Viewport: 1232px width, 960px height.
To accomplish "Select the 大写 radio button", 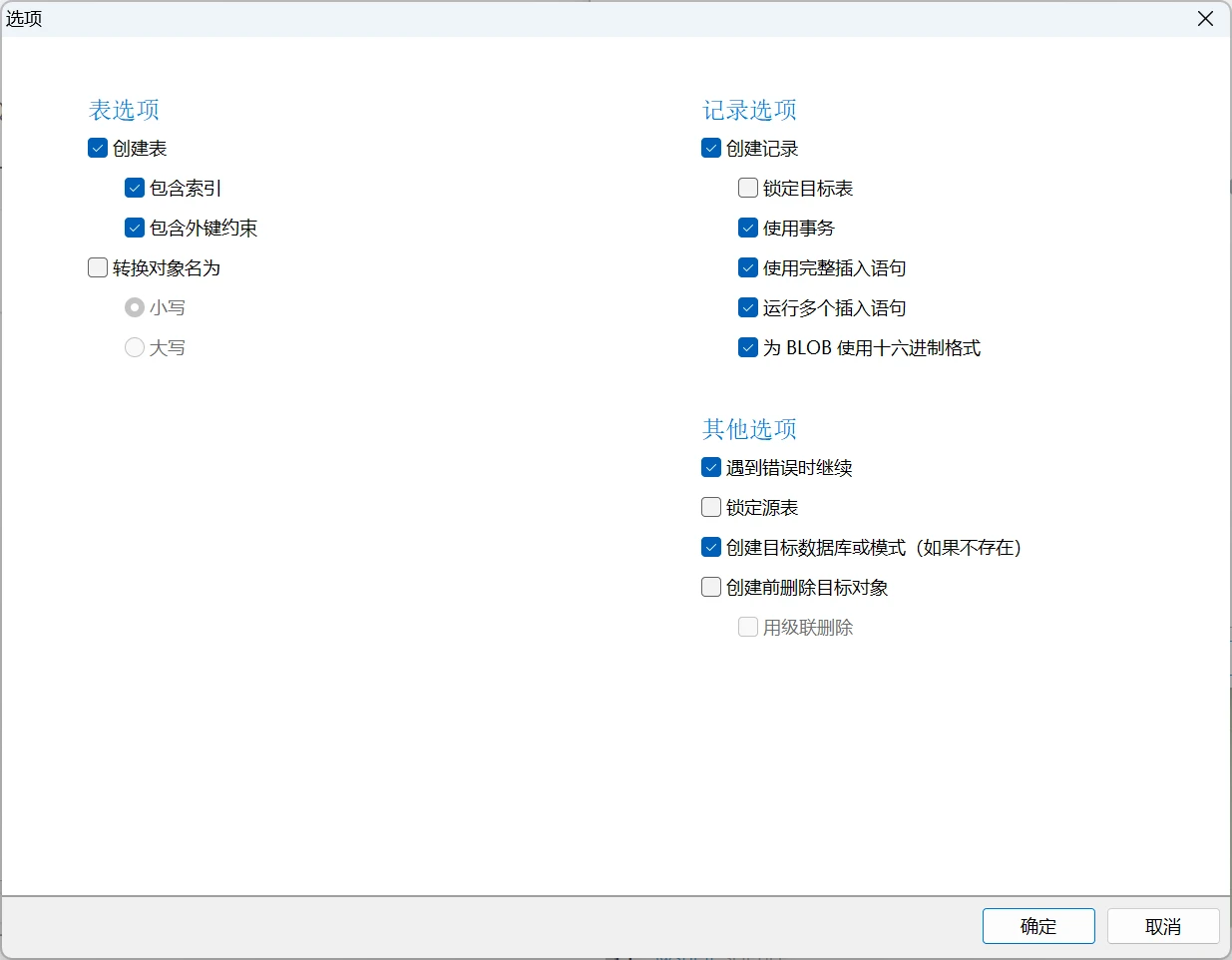I will pyautogui.click(x=135, y=348).
